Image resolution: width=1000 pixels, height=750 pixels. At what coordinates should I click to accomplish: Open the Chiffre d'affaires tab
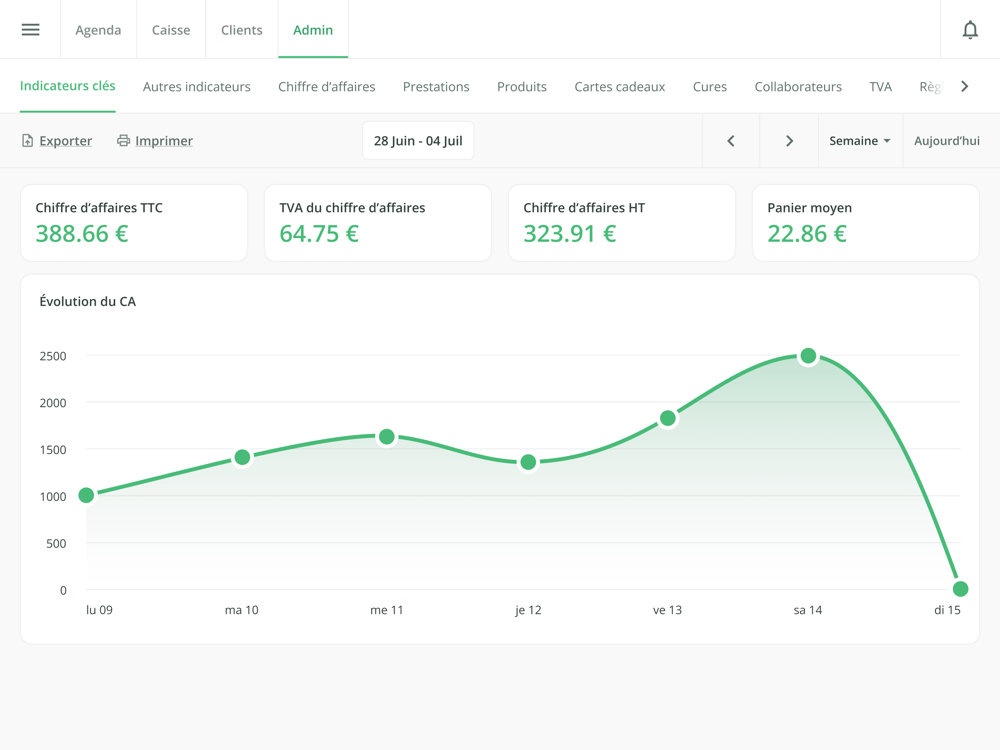pyautogui.click(x=327, y=87)
